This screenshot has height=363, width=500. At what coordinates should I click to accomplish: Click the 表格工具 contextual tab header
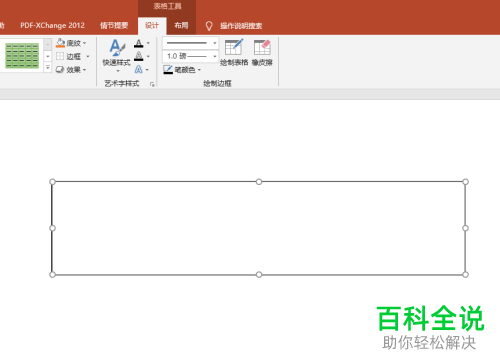tap(167, 6)
